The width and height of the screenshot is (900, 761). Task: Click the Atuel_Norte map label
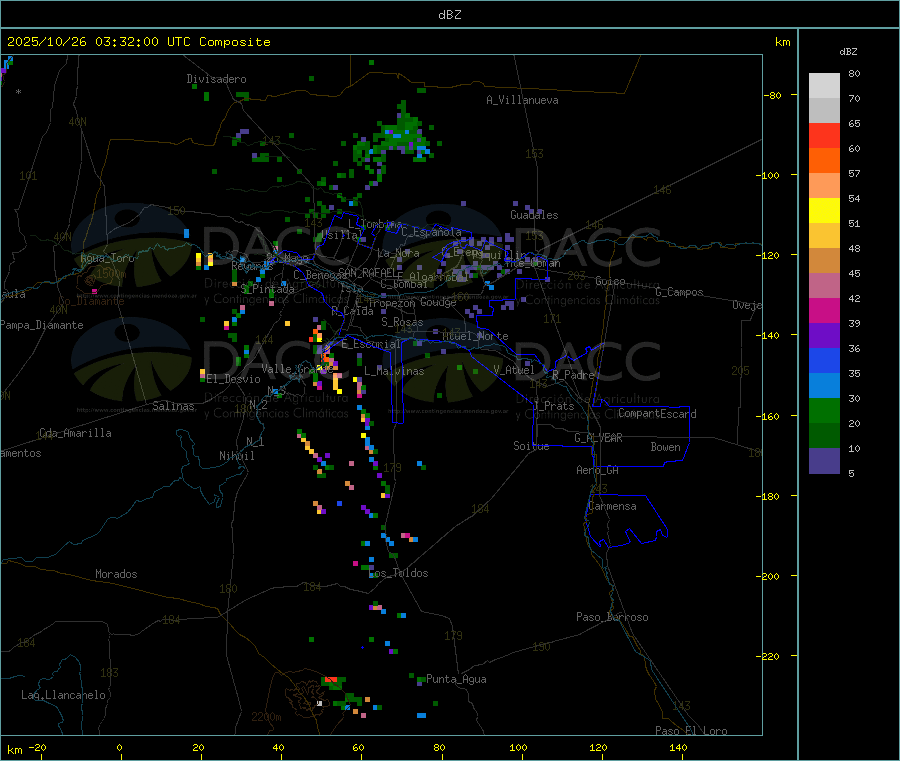475,336
